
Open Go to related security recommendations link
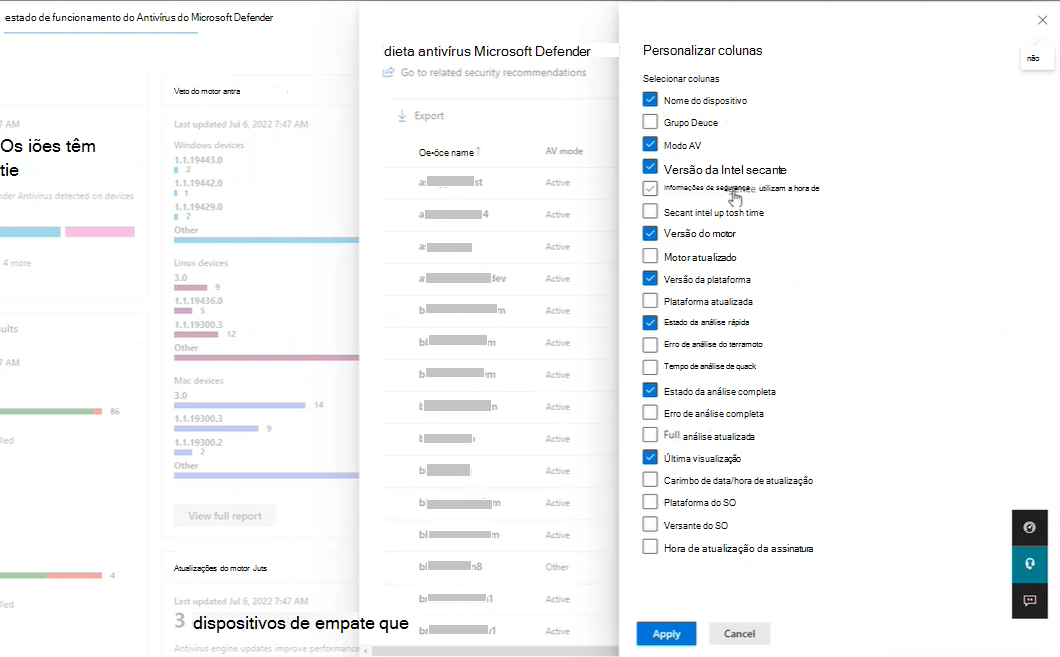point(493,72)
